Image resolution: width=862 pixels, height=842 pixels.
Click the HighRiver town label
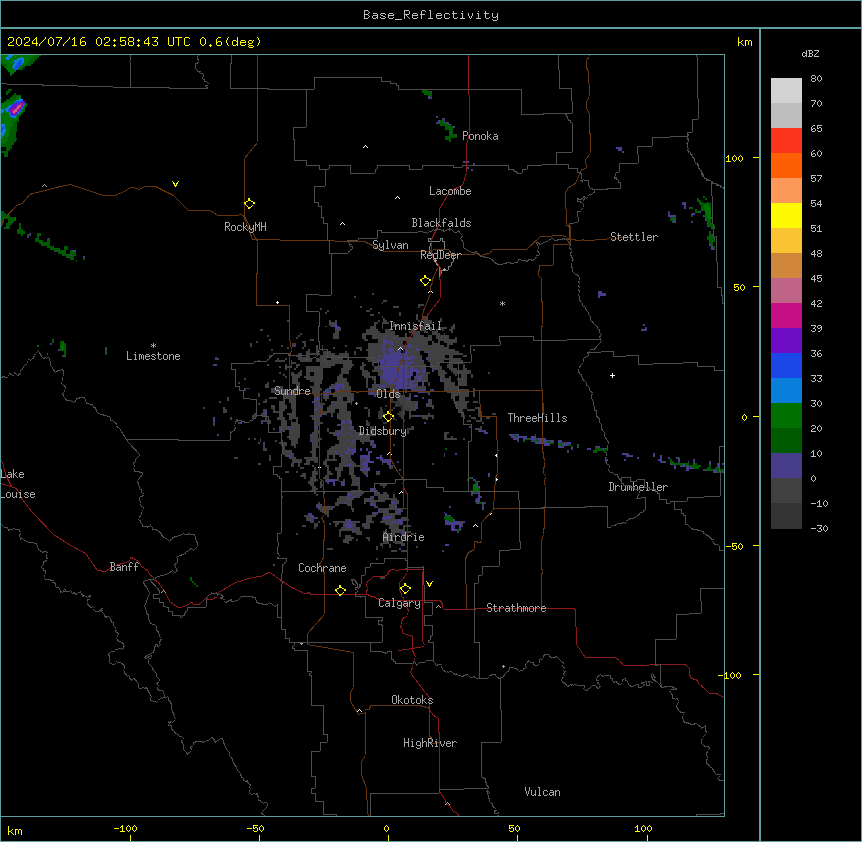[430, 743]
